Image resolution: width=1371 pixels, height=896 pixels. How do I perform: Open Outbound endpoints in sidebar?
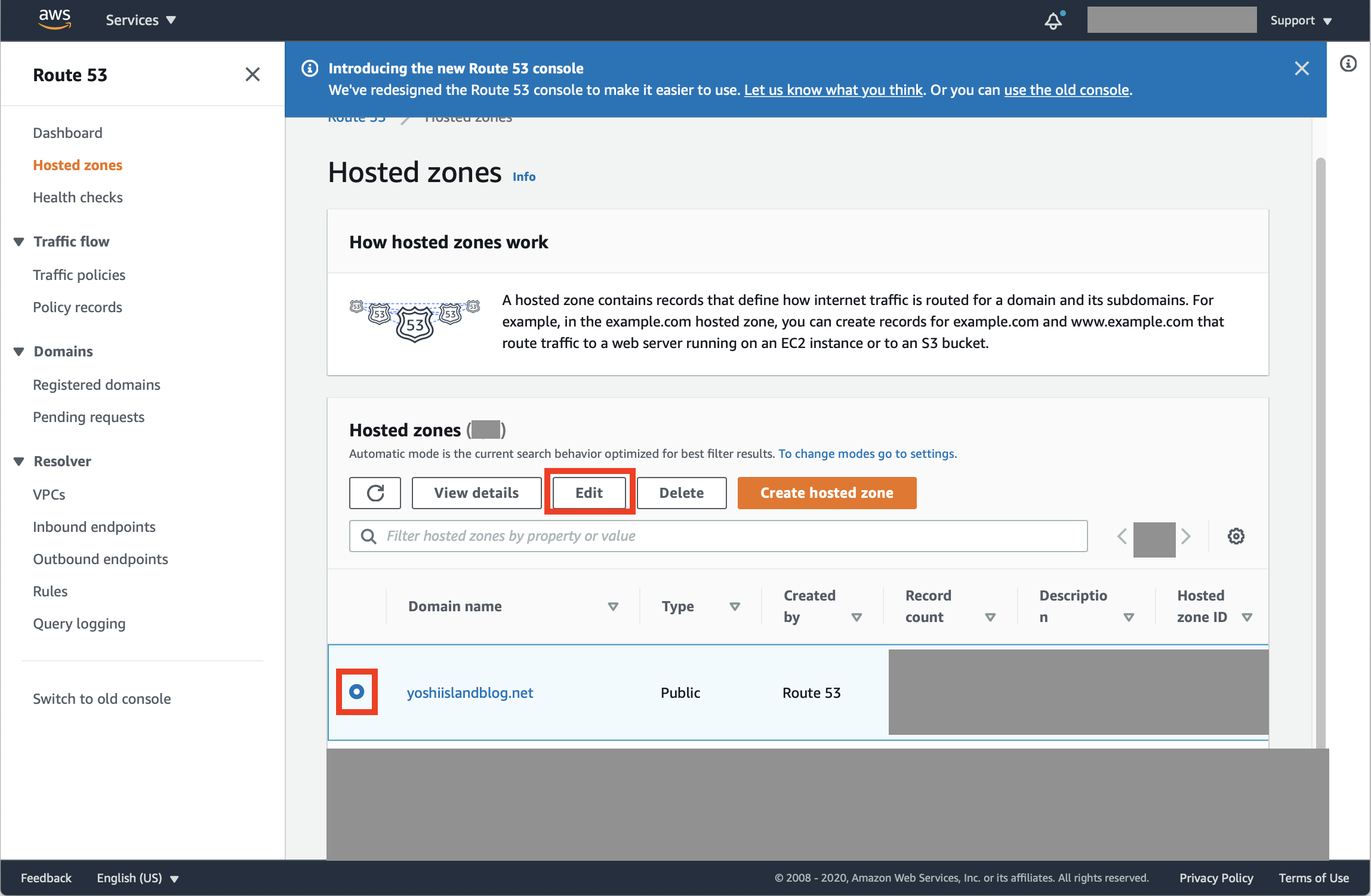point(100,559)
